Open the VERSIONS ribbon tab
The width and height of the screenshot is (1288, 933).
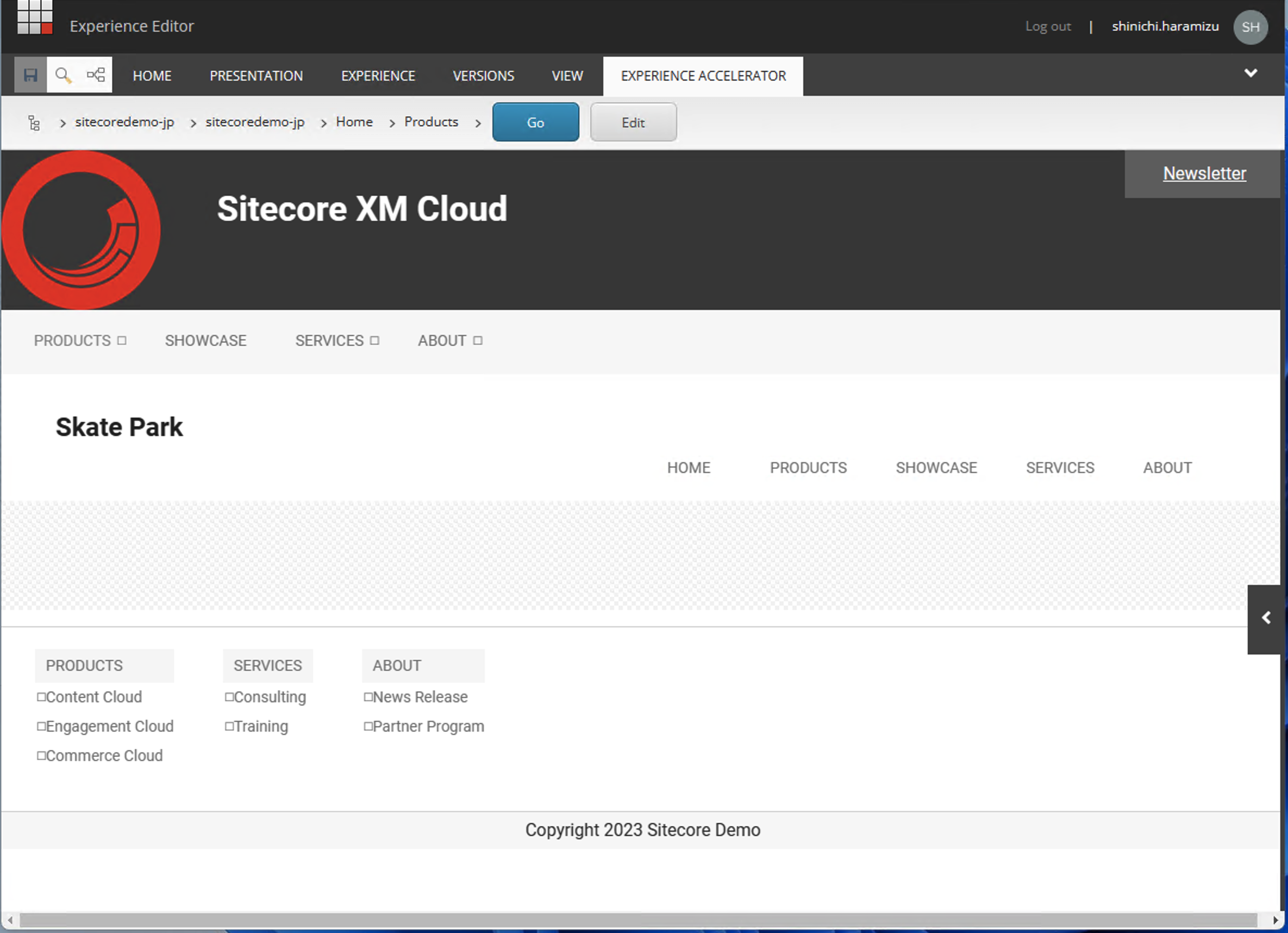click(483, 76)
